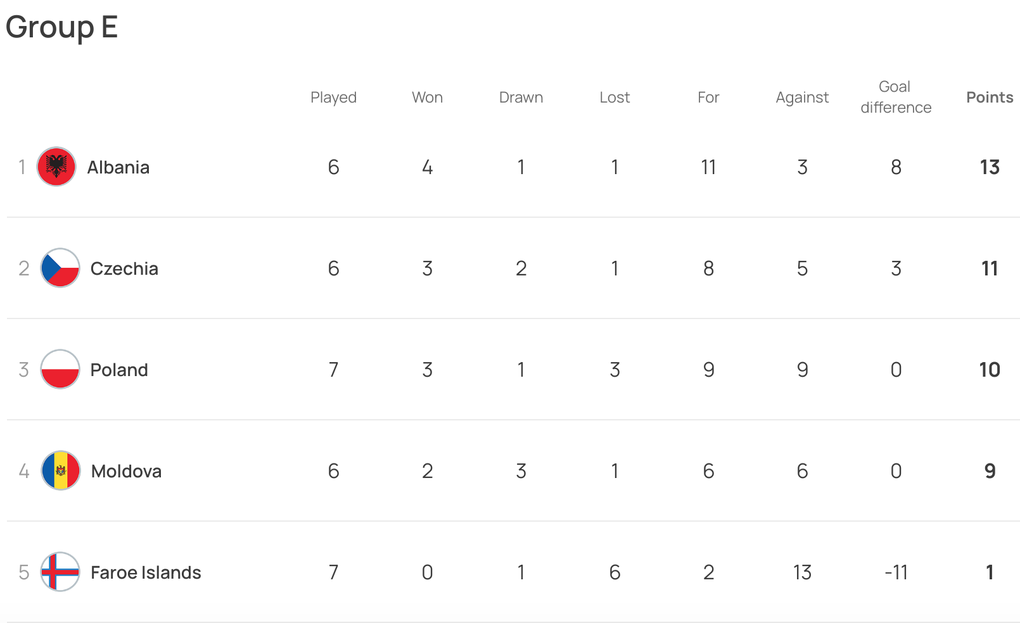Click the Won column header
The height and width of the screenshot is (623, 1020).
tap(427, 97)
